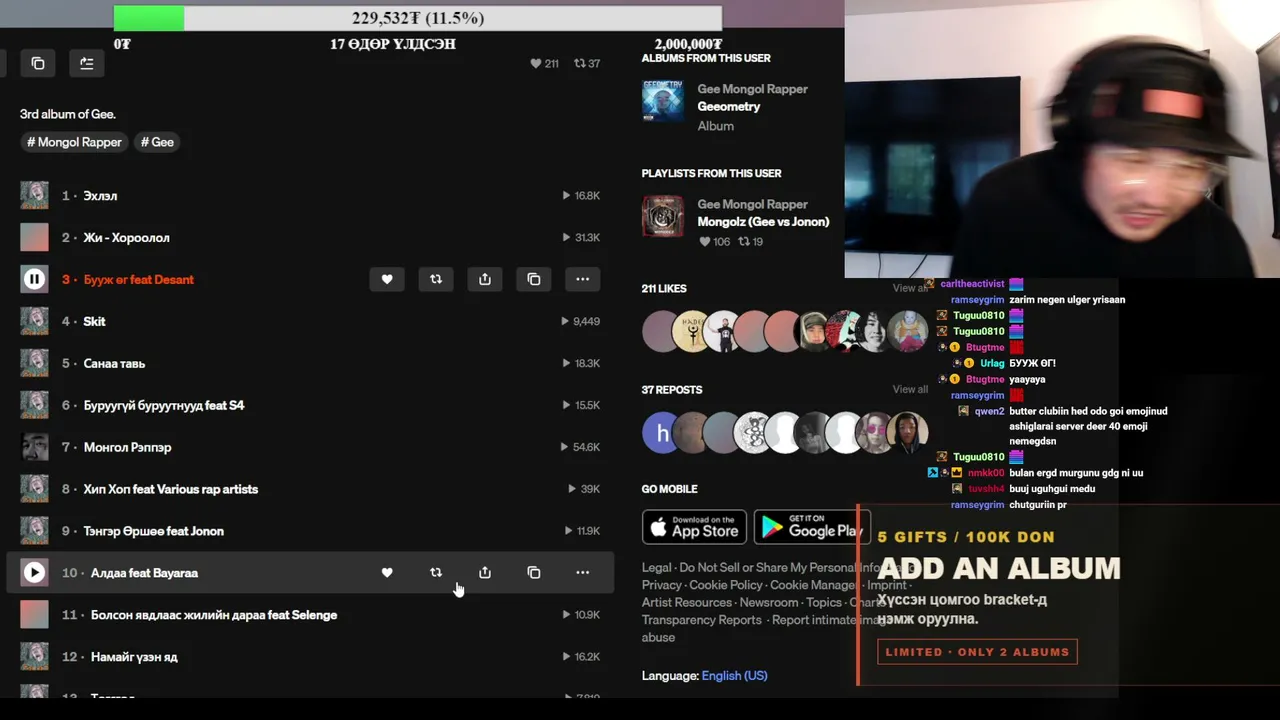1280x720 pixels.
Task: Like track 10 Алдаа feat Bayaraa
Action: (x=387, y=573)
